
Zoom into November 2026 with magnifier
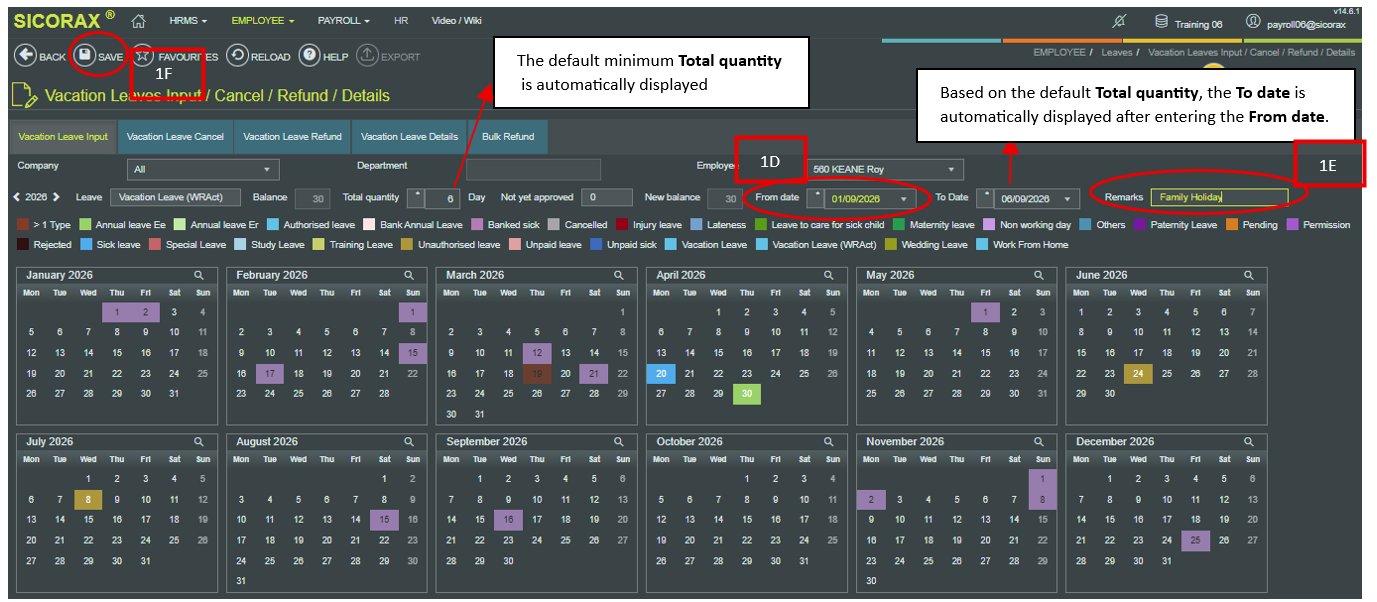pyautogui.click(x=1038, y=442)
